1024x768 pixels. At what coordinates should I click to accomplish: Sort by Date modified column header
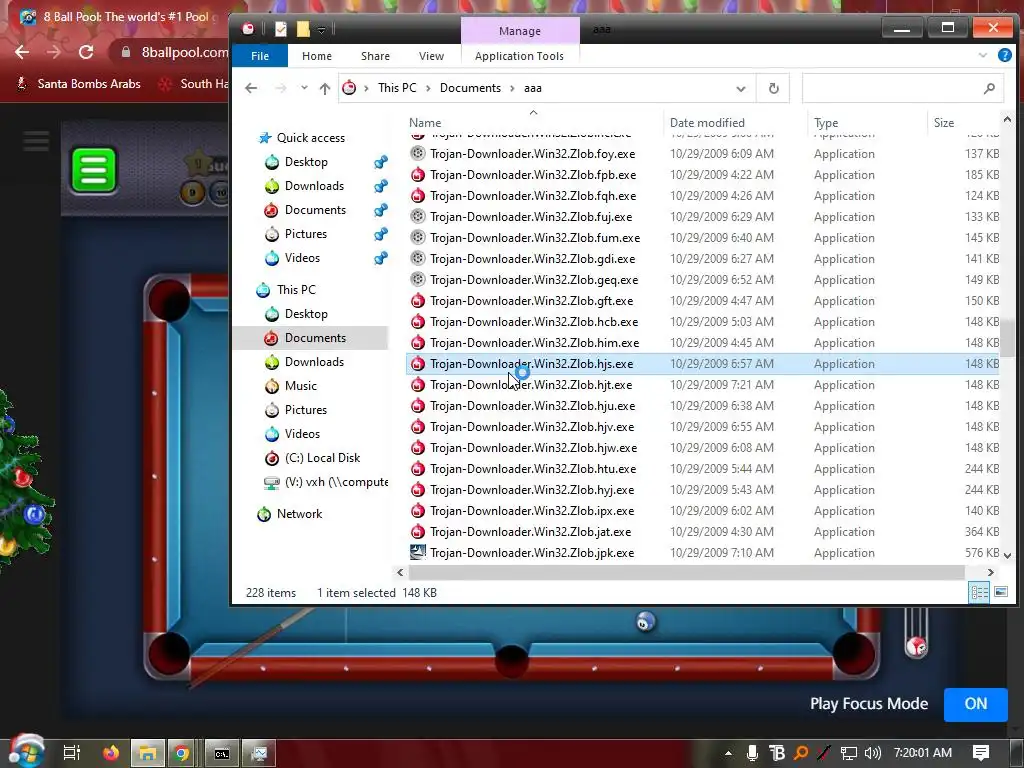pyautogui.click(x=736, y=123)
